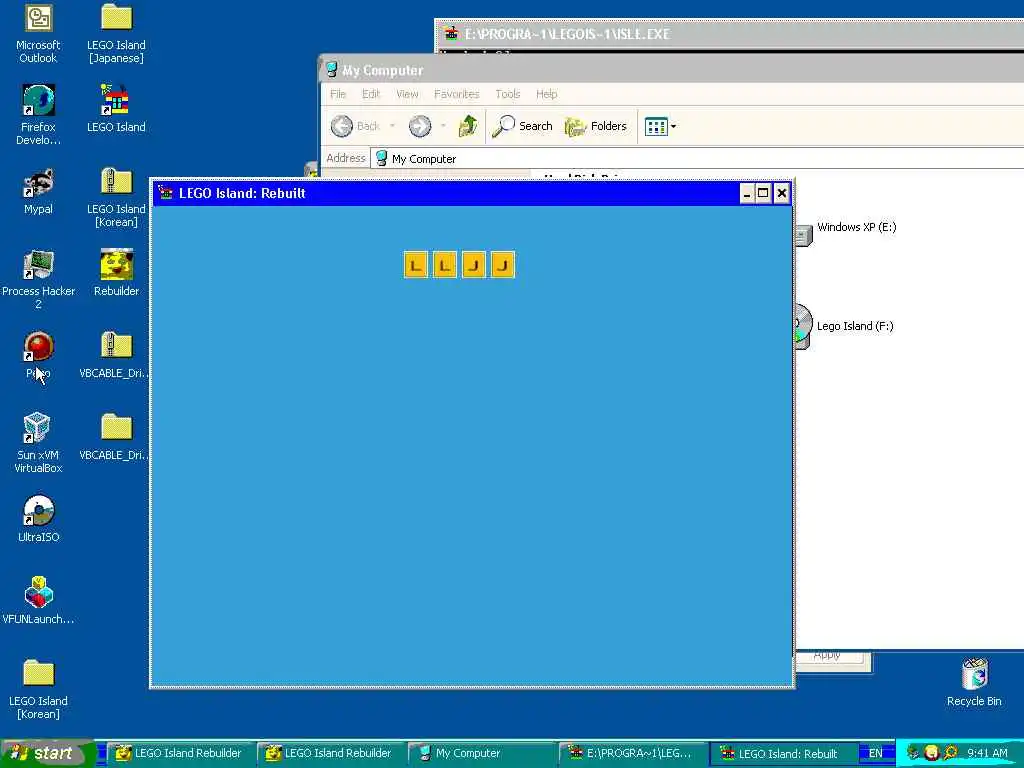Click the Search button in My Computer toolbar
1024x768 pixels.
pos(522,126)
